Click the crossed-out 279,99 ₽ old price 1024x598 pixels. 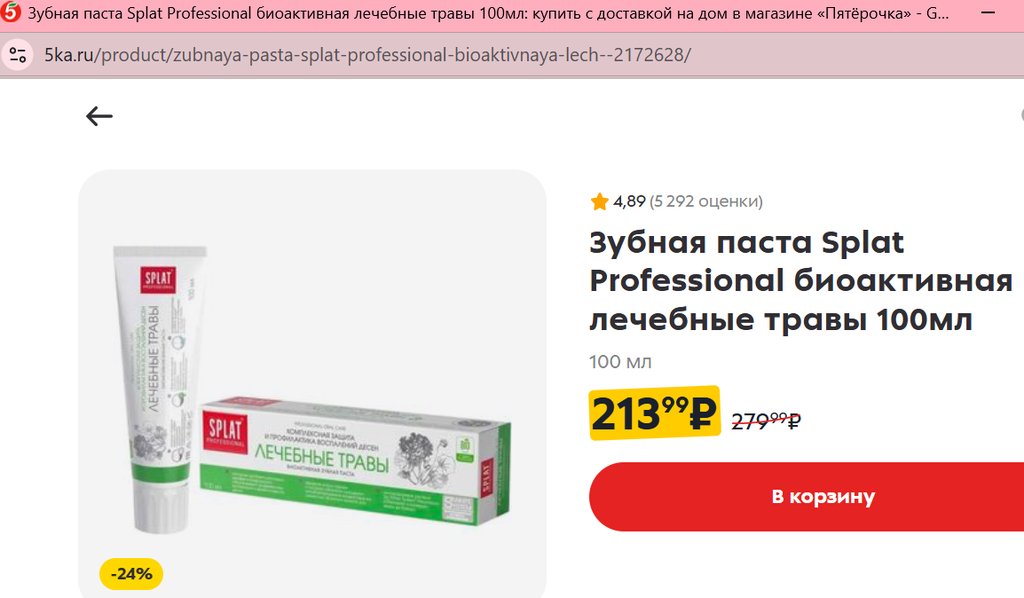click(x=766, y=421)
